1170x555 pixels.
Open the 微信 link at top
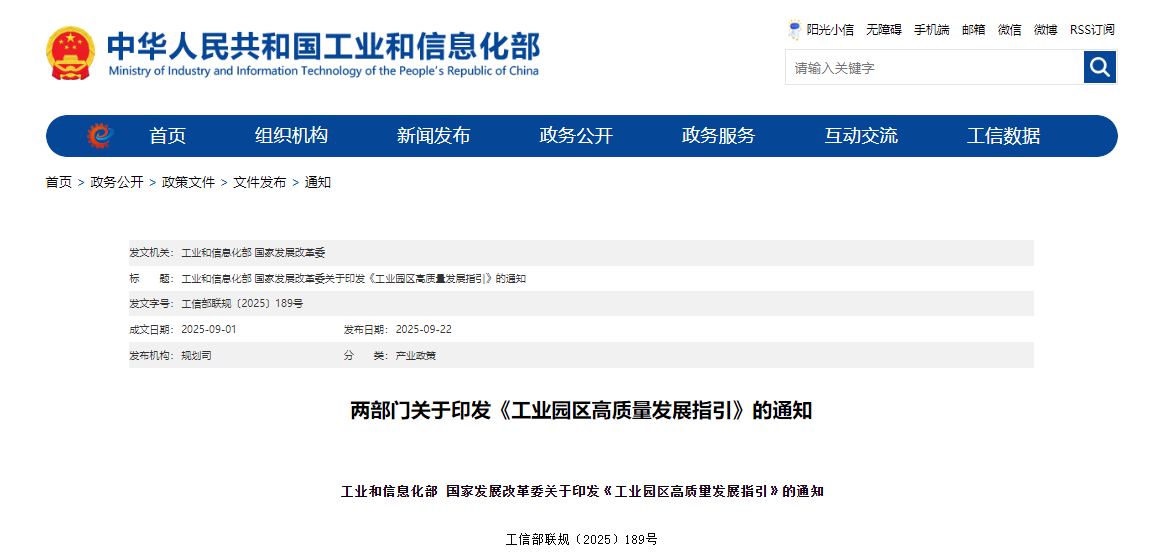point(1010,30)
